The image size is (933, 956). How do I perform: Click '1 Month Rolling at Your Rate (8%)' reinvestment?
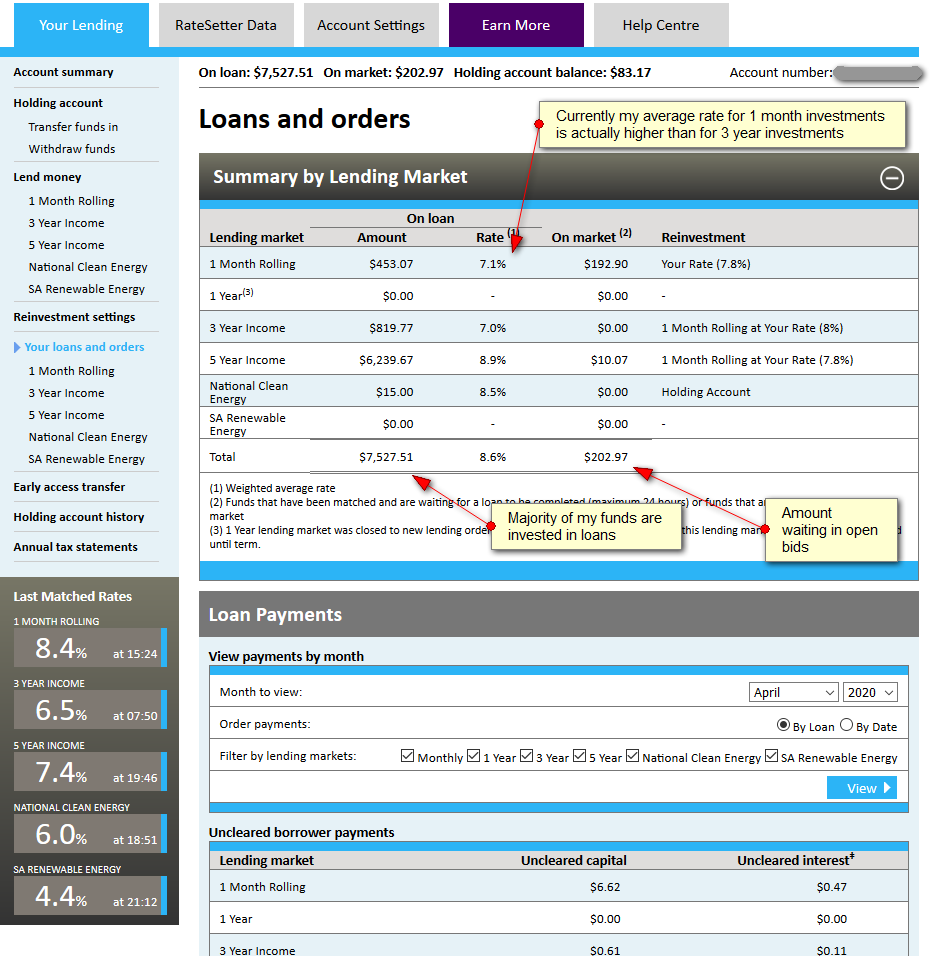[x=752, y=328]
